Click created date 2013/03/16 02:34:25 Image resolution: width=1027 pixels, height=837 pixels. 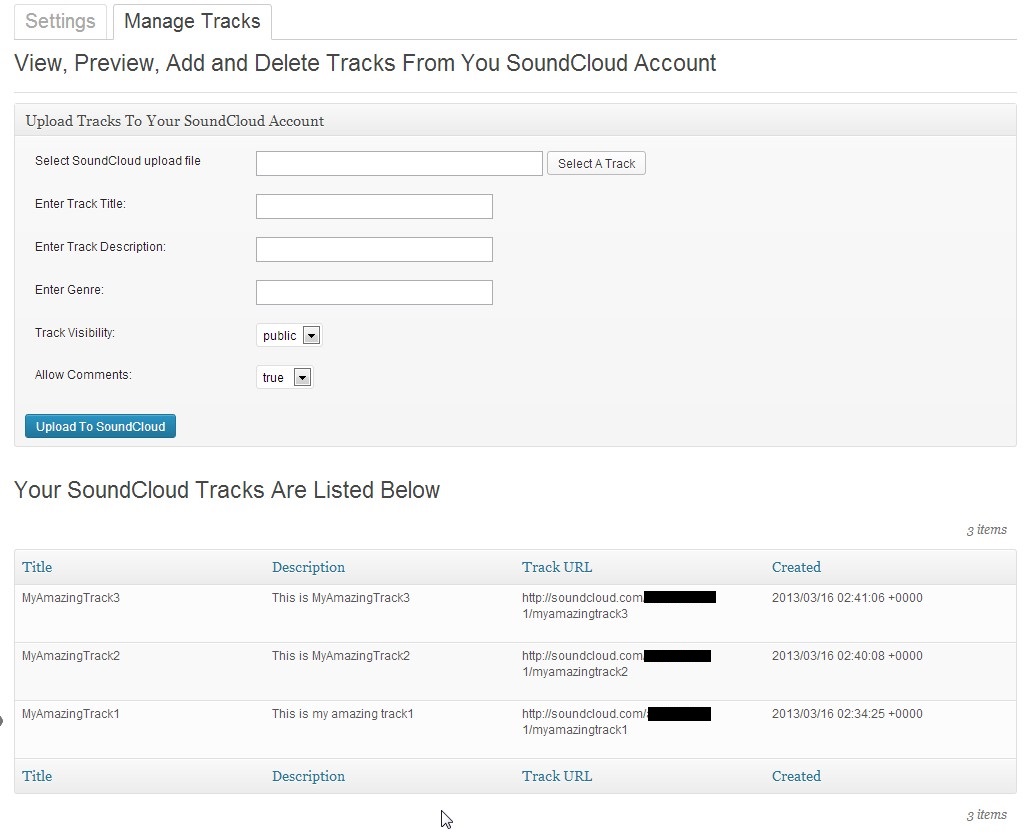(847, 714)
